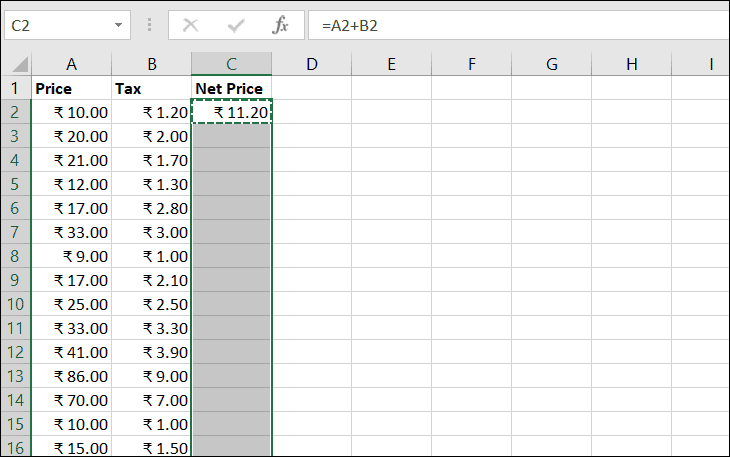
Task: Click the Price header cell
Action: [71, 88]
